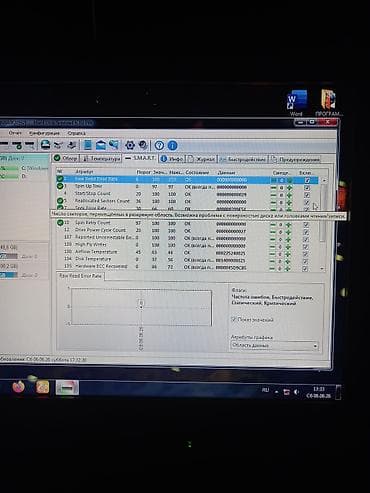Click the minus icon in Drive Power Cycle Count row

(273, 232)
